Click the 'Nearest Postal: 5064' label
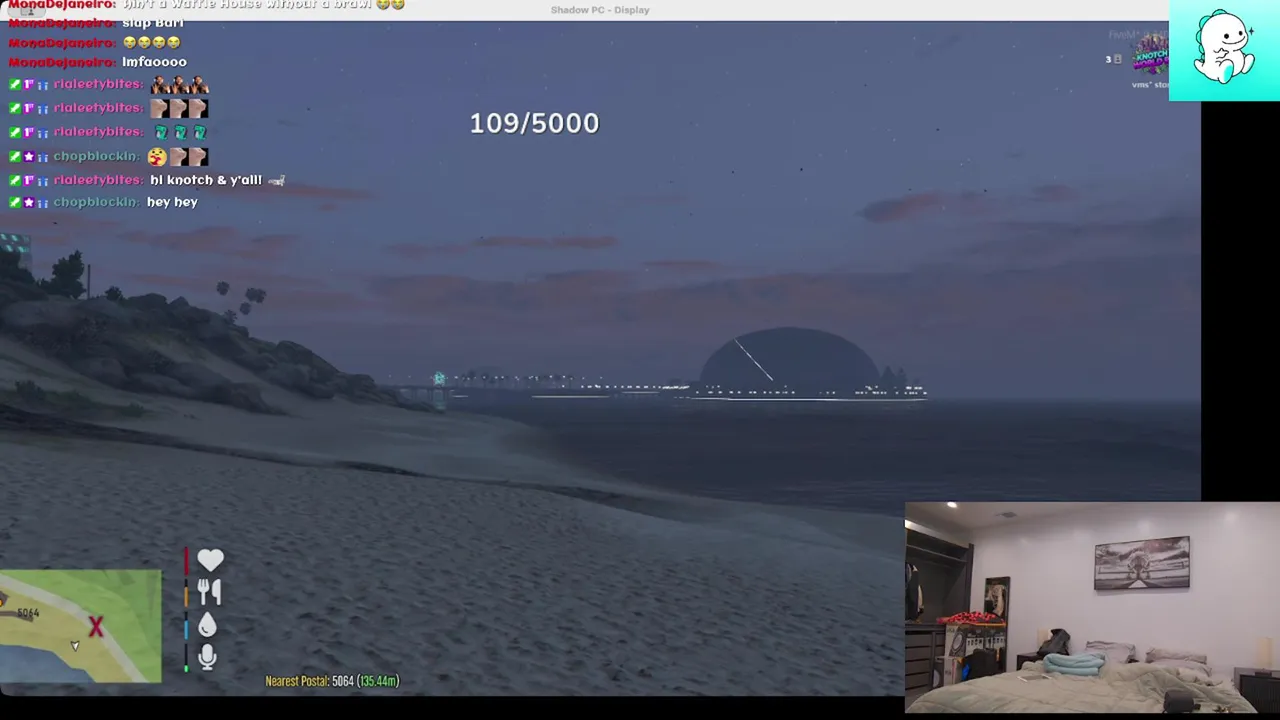This screenshot has width=1280, height=720. [x=310, y=681]
